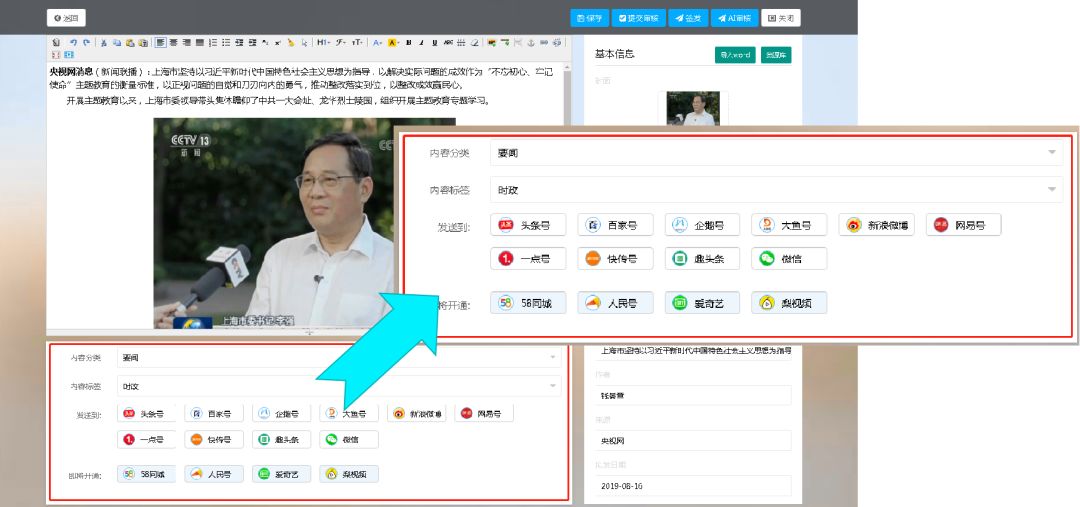
Task: Apply underline formatting
Action: point(435,43)
